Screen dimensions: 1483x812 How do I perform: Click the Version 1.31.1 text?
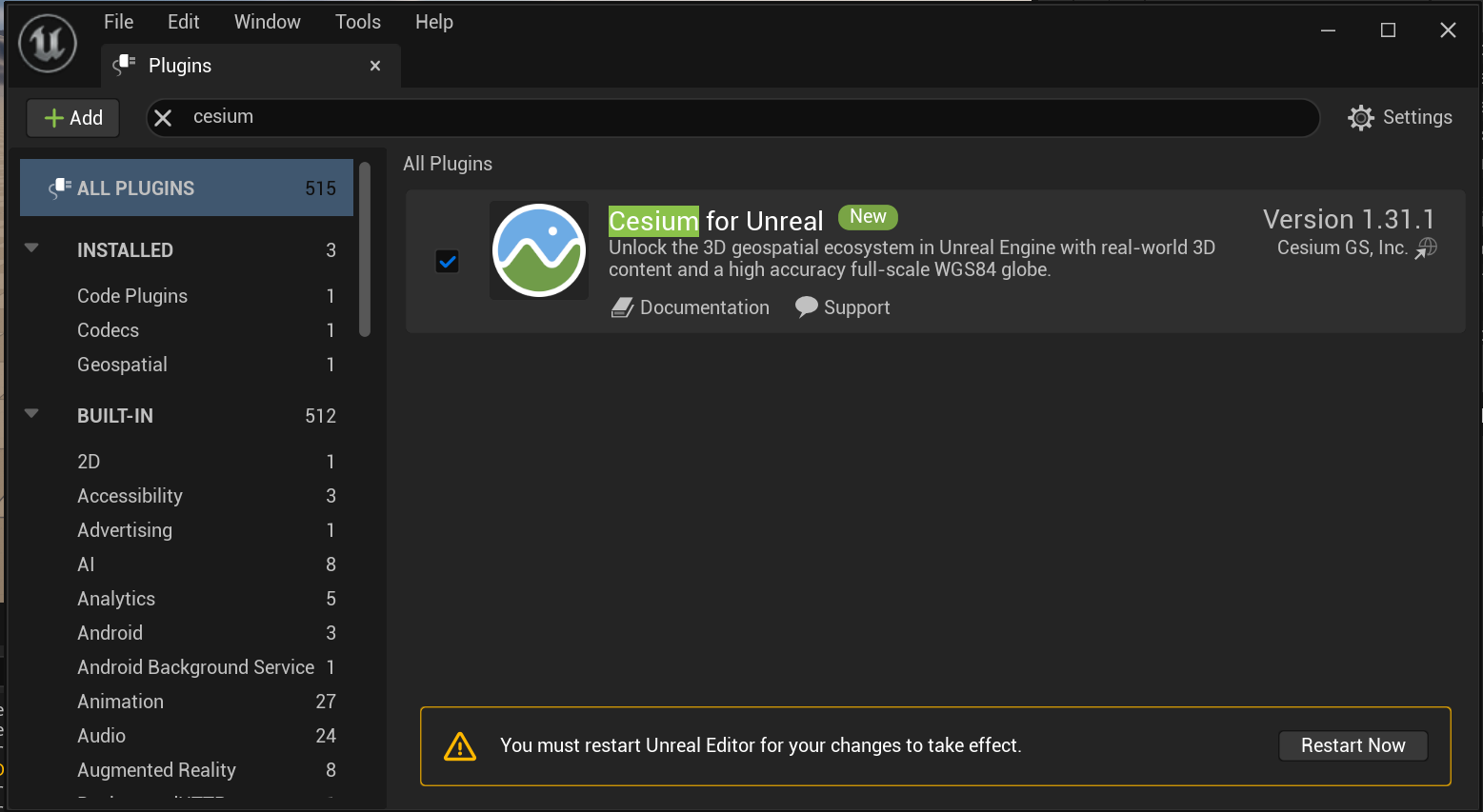1349,220
